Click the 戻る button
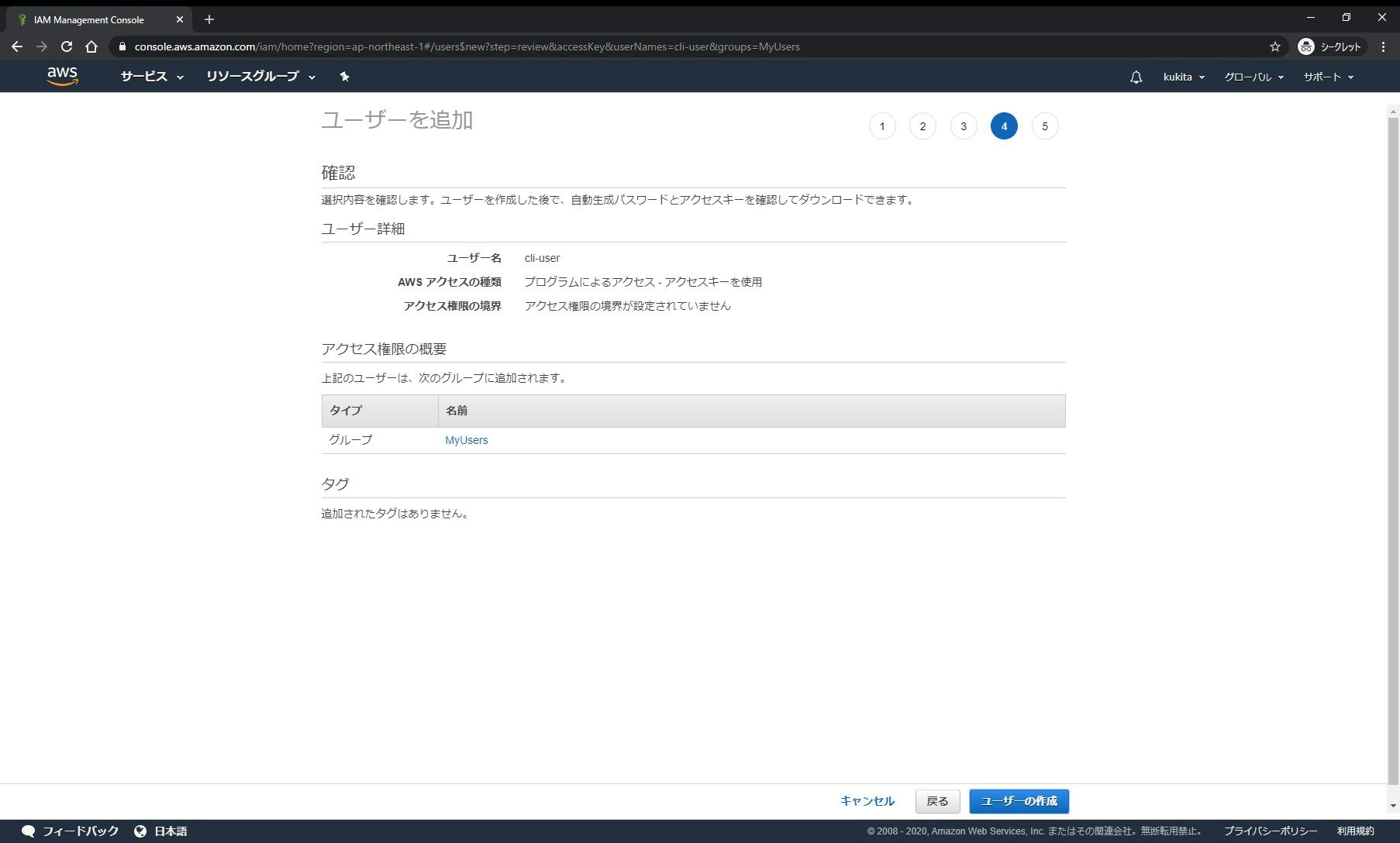The height and width of the screenshot is (843, 1400). 937,801
